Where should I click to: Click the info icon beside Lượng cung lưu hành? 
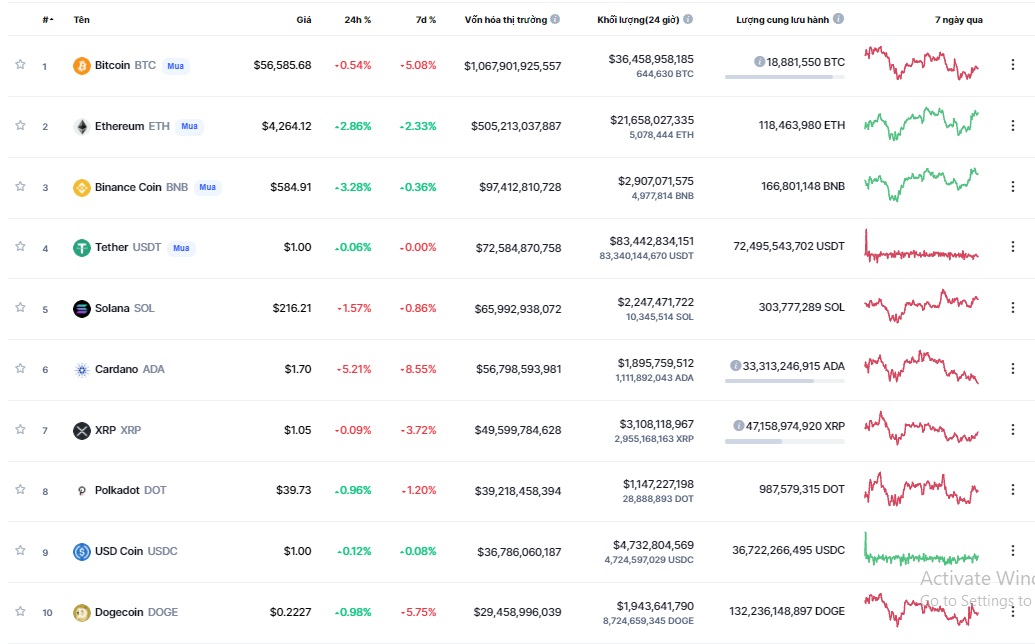[x=838, y=19]
